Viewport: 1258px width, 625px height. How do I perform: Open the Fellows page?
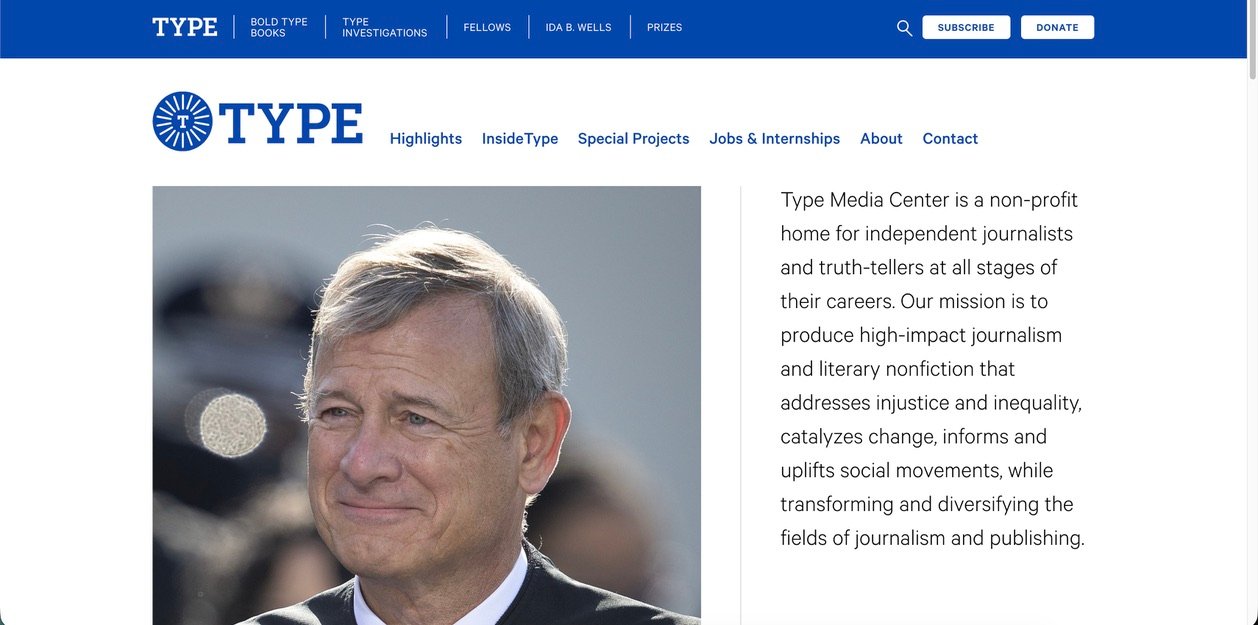pos(487,27)
